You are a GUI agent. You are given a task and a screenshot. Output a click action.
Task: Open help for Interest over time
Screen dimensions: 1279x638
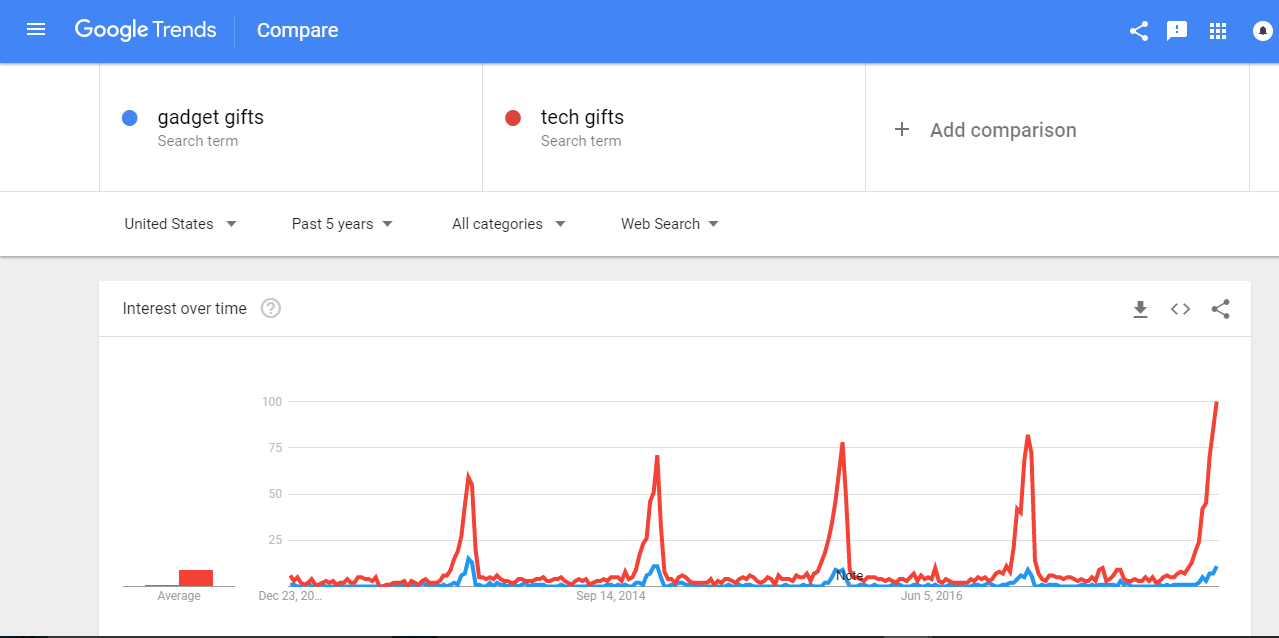pos(270,308)
